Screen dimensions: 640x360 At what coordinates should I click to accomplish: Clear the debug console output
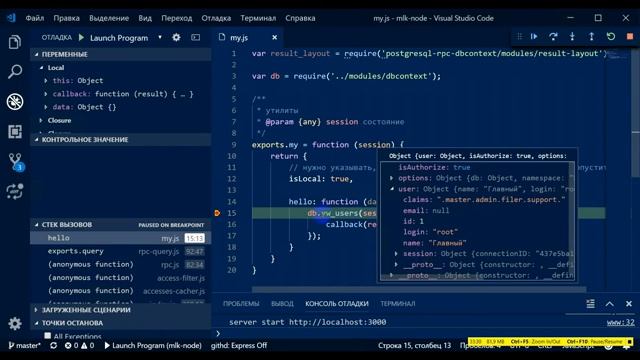[x=590, y=304]
